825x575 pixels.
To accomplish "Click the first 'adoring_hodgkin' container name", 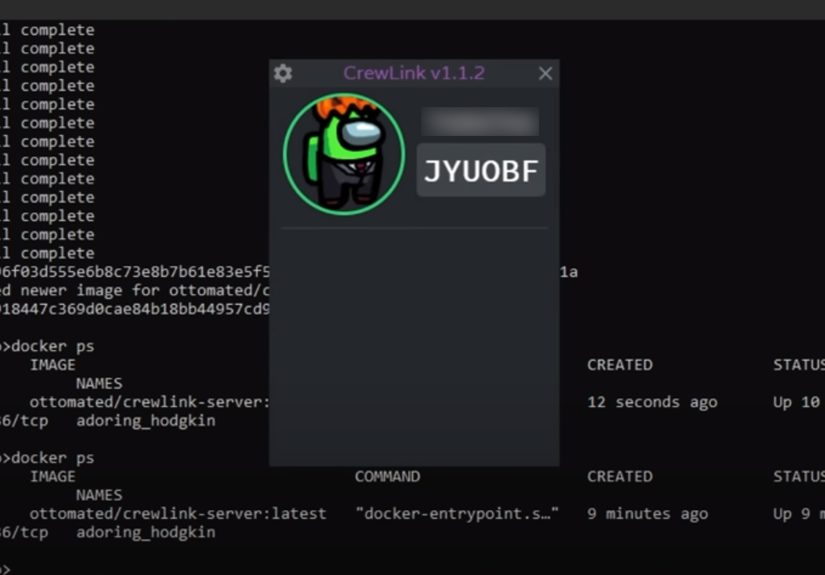I will [146, 421].
